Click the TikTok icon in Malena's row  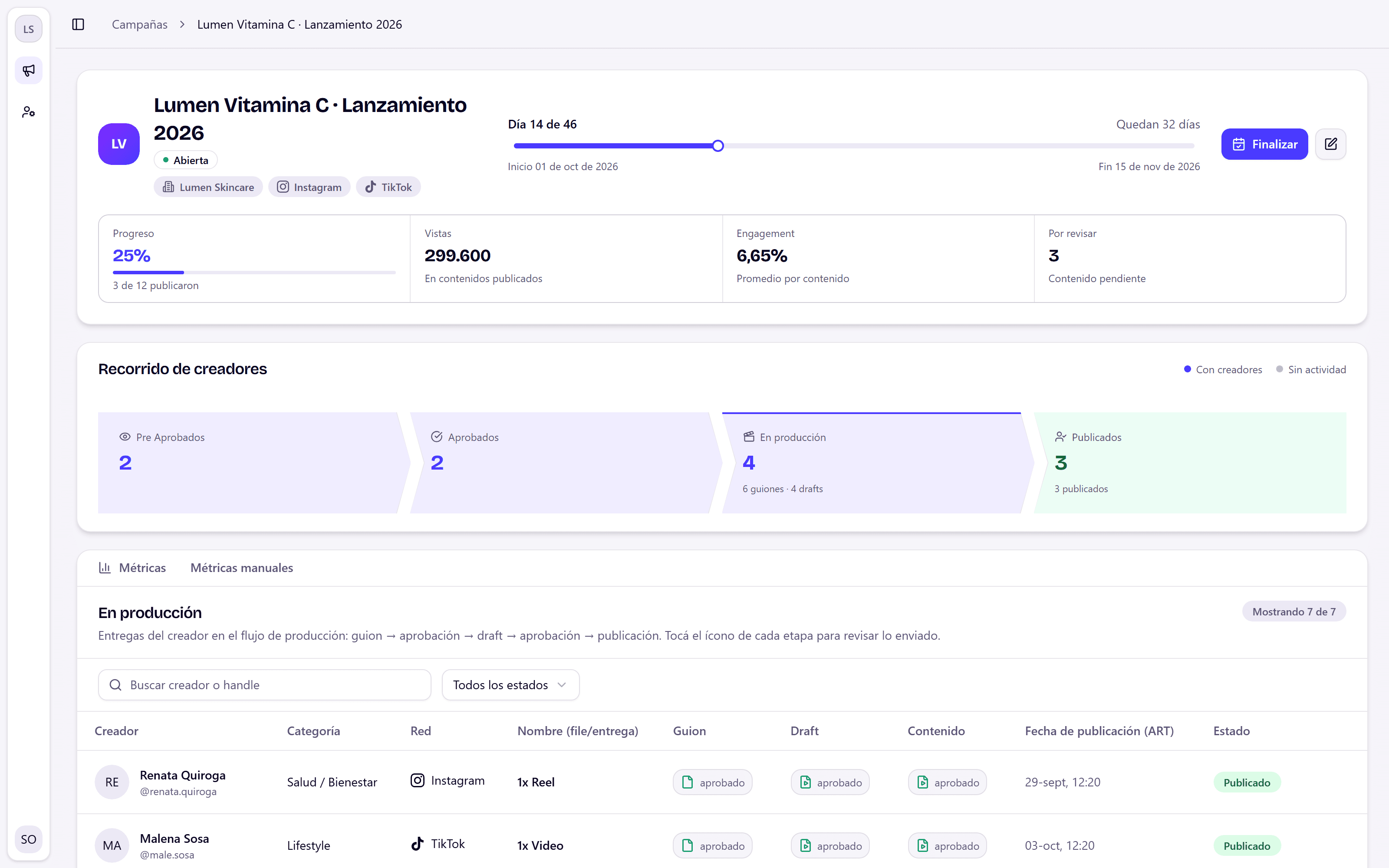(x=417, y=844)
